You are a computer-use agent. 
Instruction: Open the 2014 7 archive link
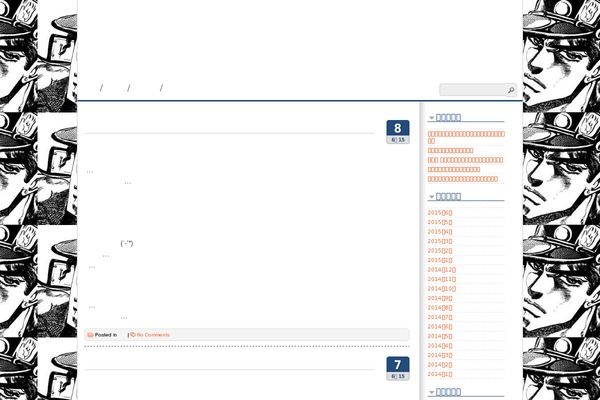tap(440, 317)
